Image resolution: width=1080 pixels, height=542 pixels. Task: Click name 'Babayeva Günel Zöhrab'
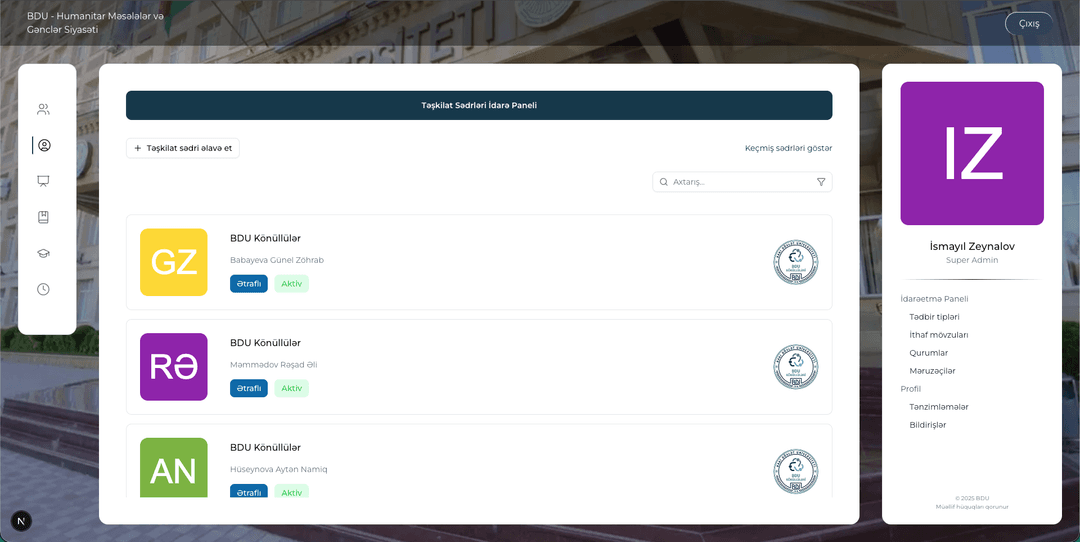pyautogui.click(x=277, y=260)
